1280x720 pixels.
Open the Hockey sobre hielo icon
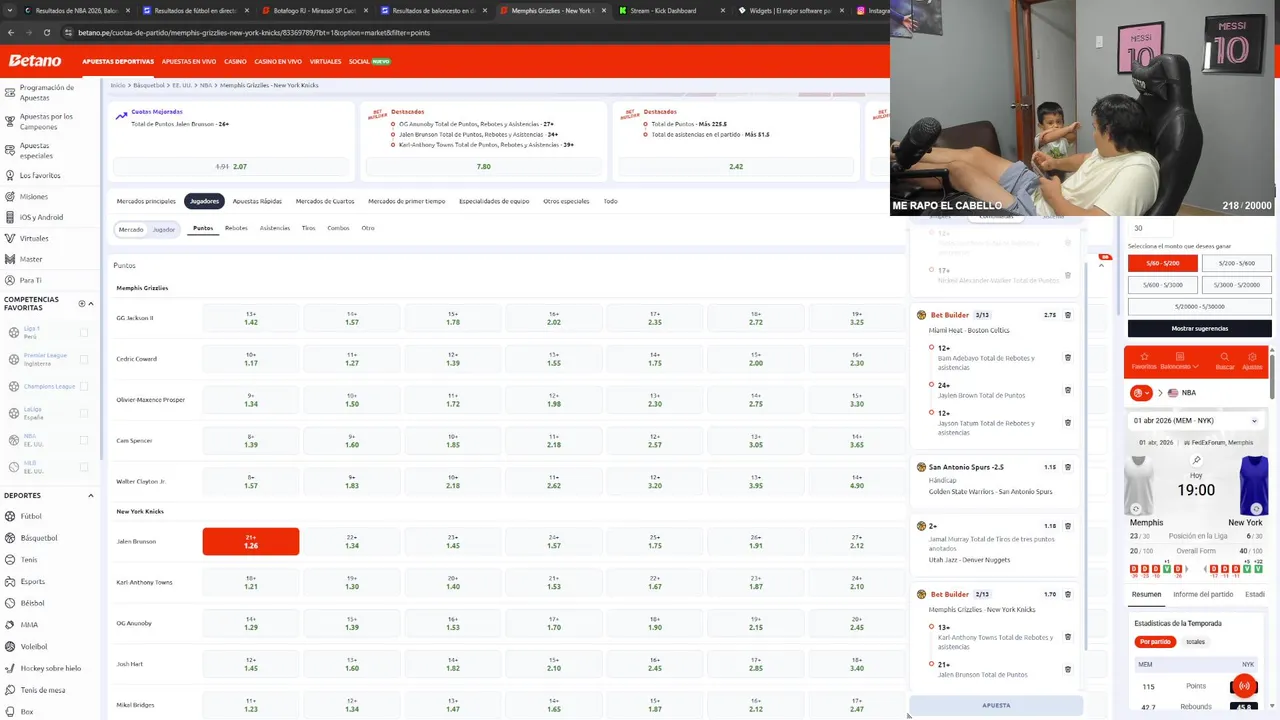point(9,668)
